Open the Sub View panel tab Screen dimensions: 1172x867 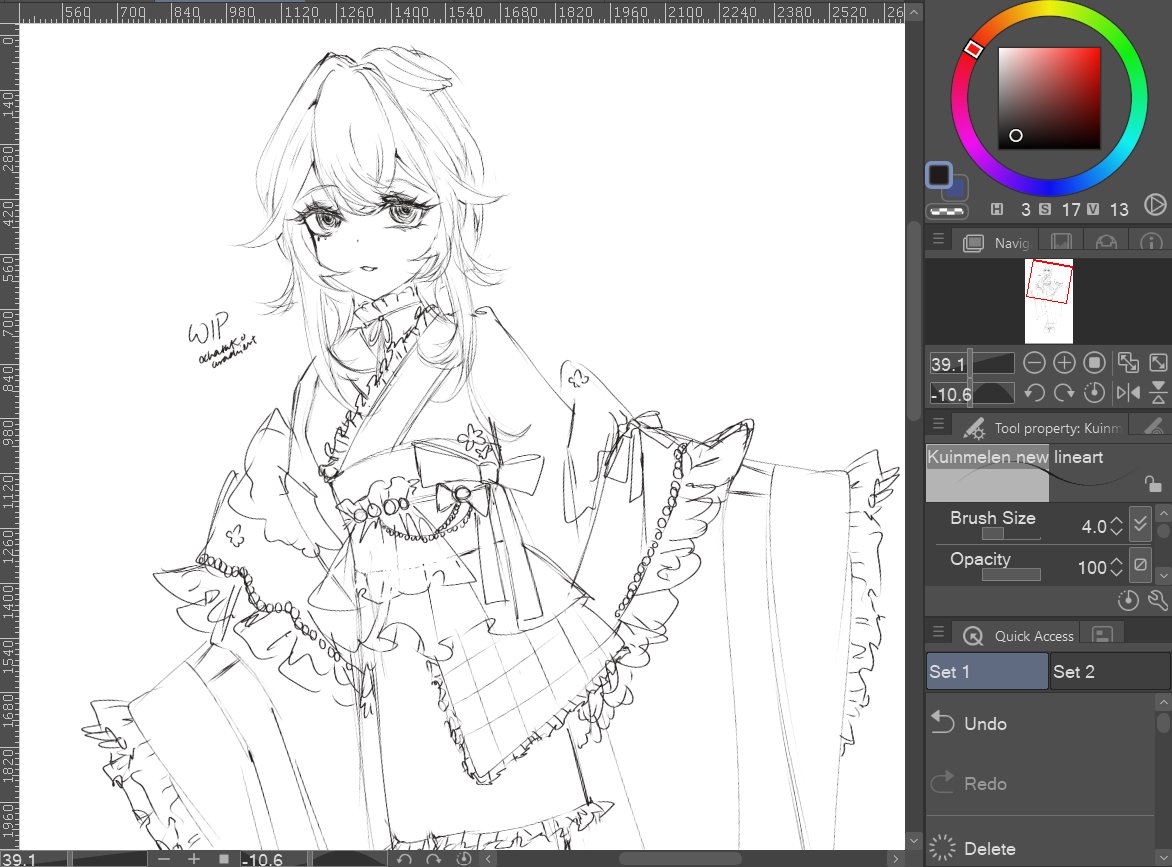[1061, 242]
